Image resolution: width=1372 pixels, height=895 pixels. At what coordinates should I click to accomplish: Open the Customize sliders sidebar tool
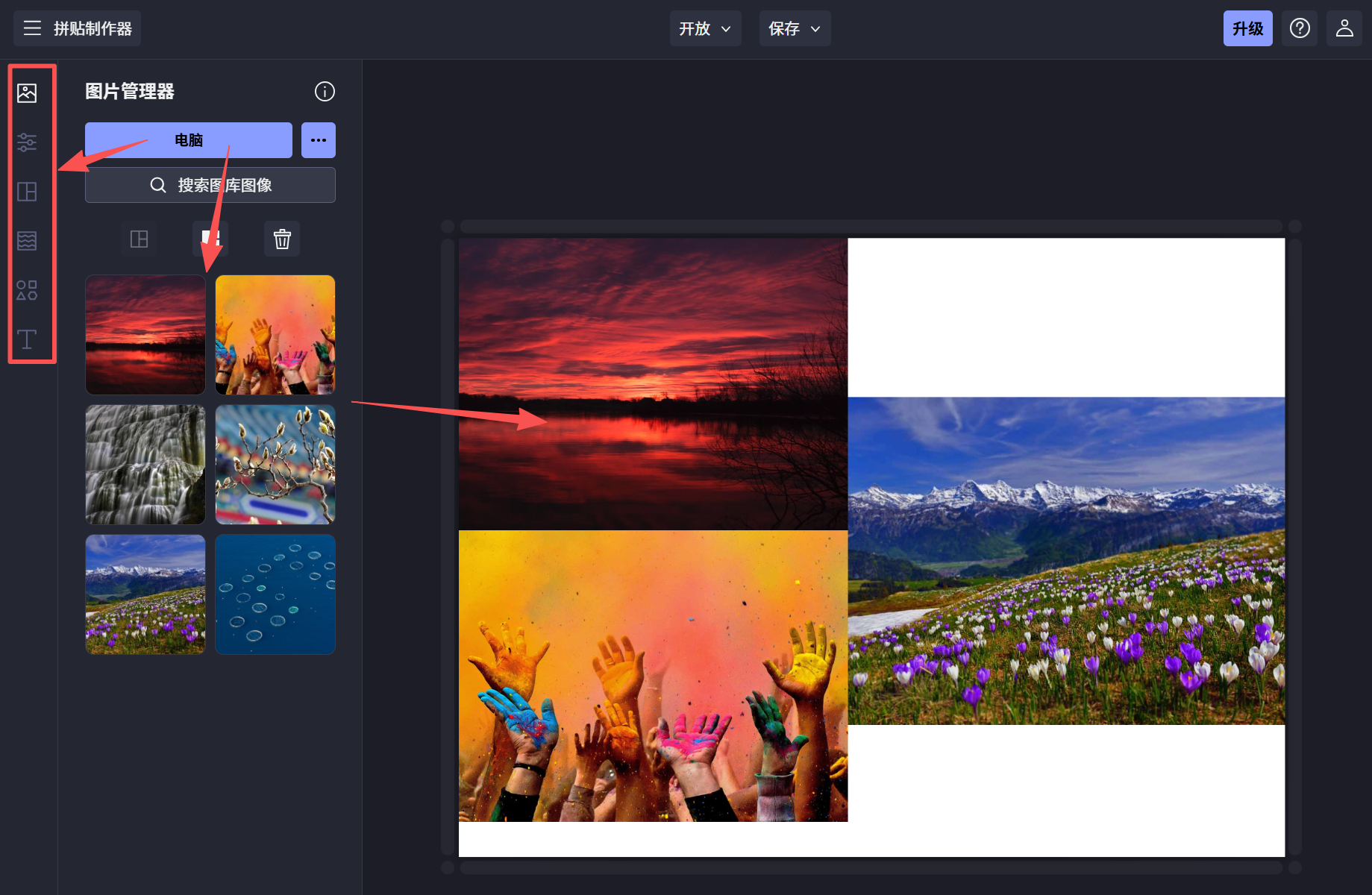click(27, 142)
